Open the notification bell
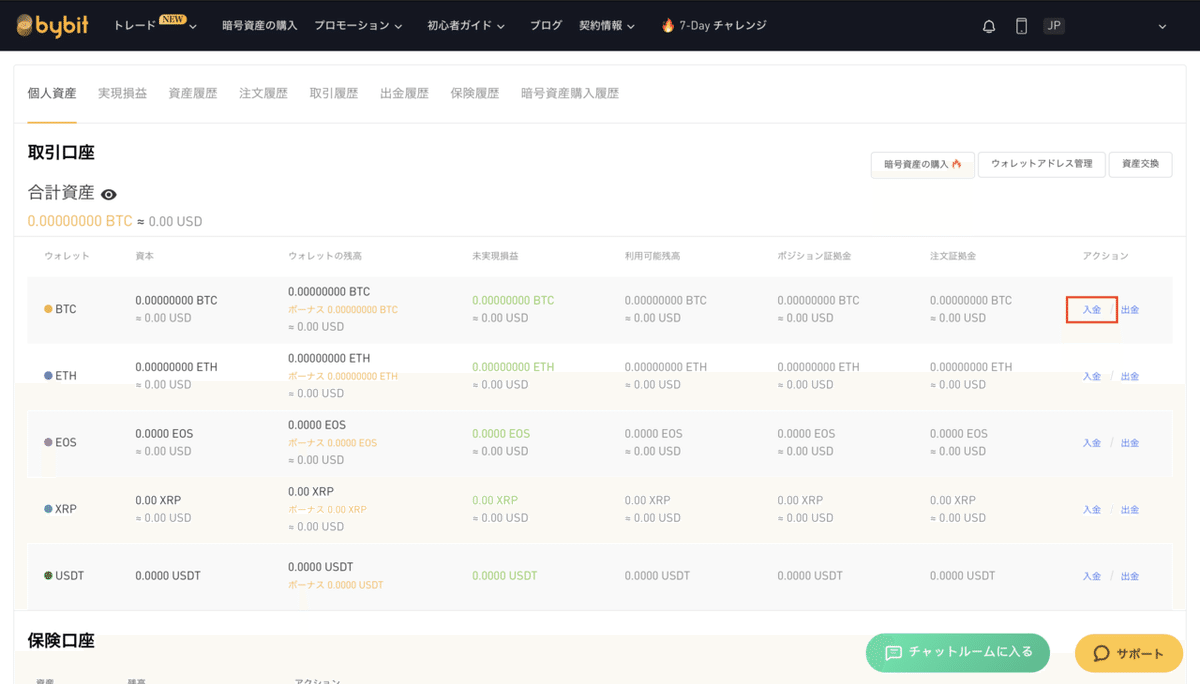 tap(988, 26)
